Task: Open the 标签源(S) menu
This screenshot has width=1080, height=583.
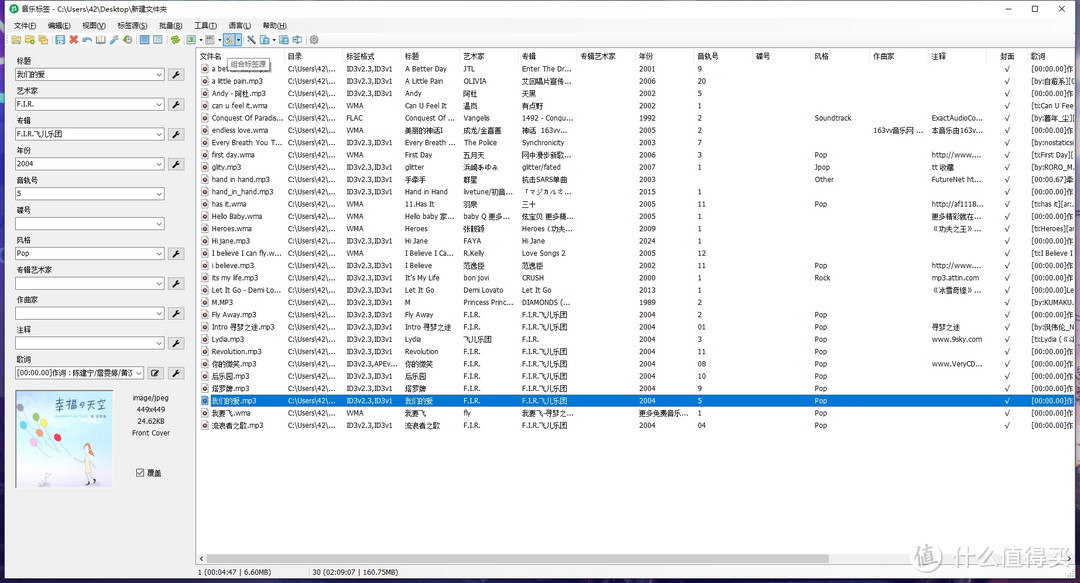Action: (131, 25)
